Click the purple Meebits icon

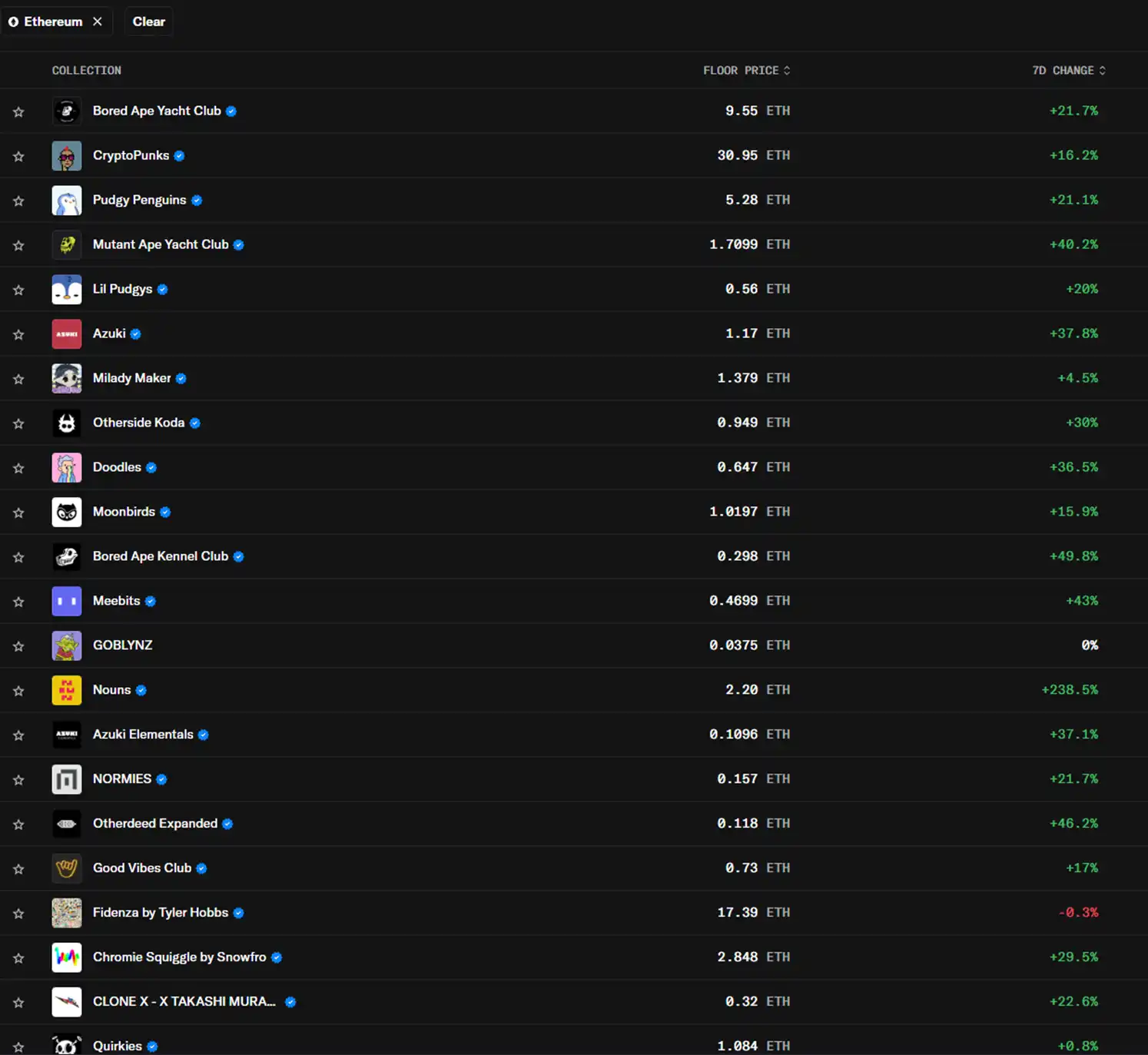tap(67, 602)
